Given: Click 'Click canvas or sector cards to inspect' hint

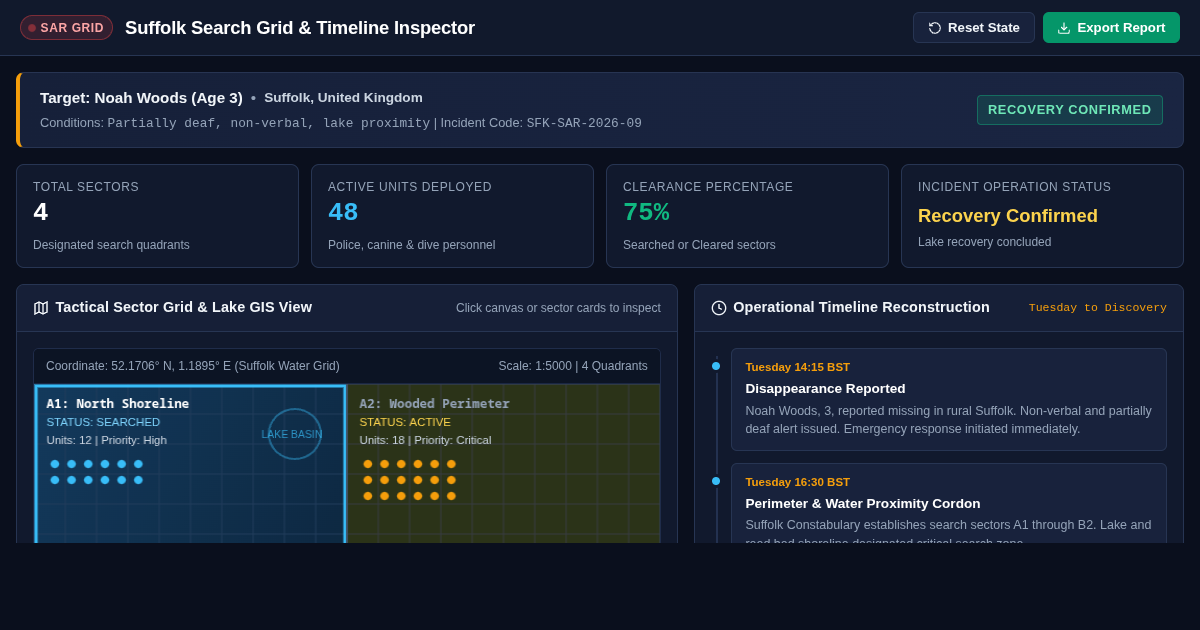Looking at the screenshot, I should [558, 308].
